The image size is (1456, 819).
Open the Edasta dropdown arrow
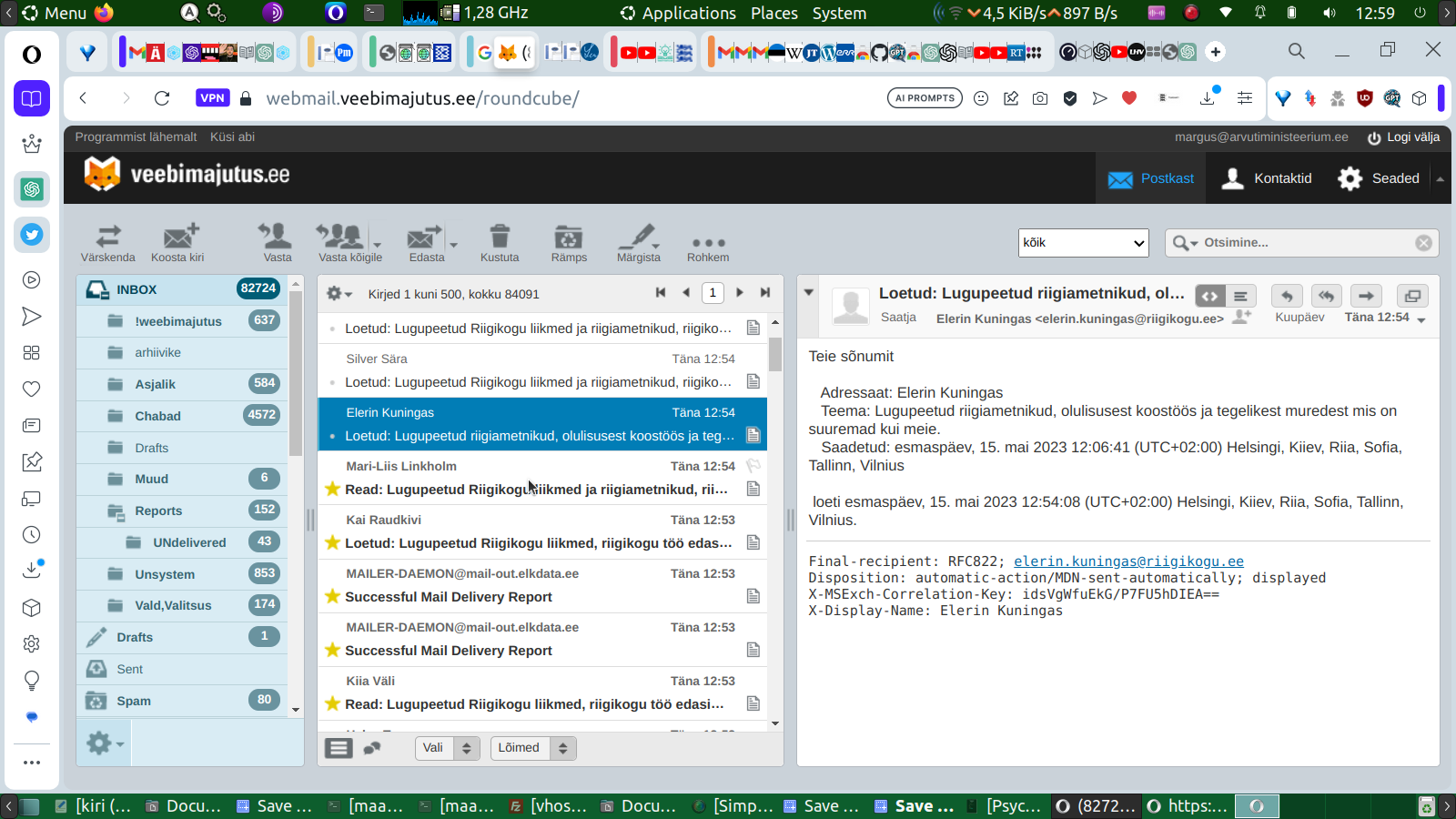[453, 244]
